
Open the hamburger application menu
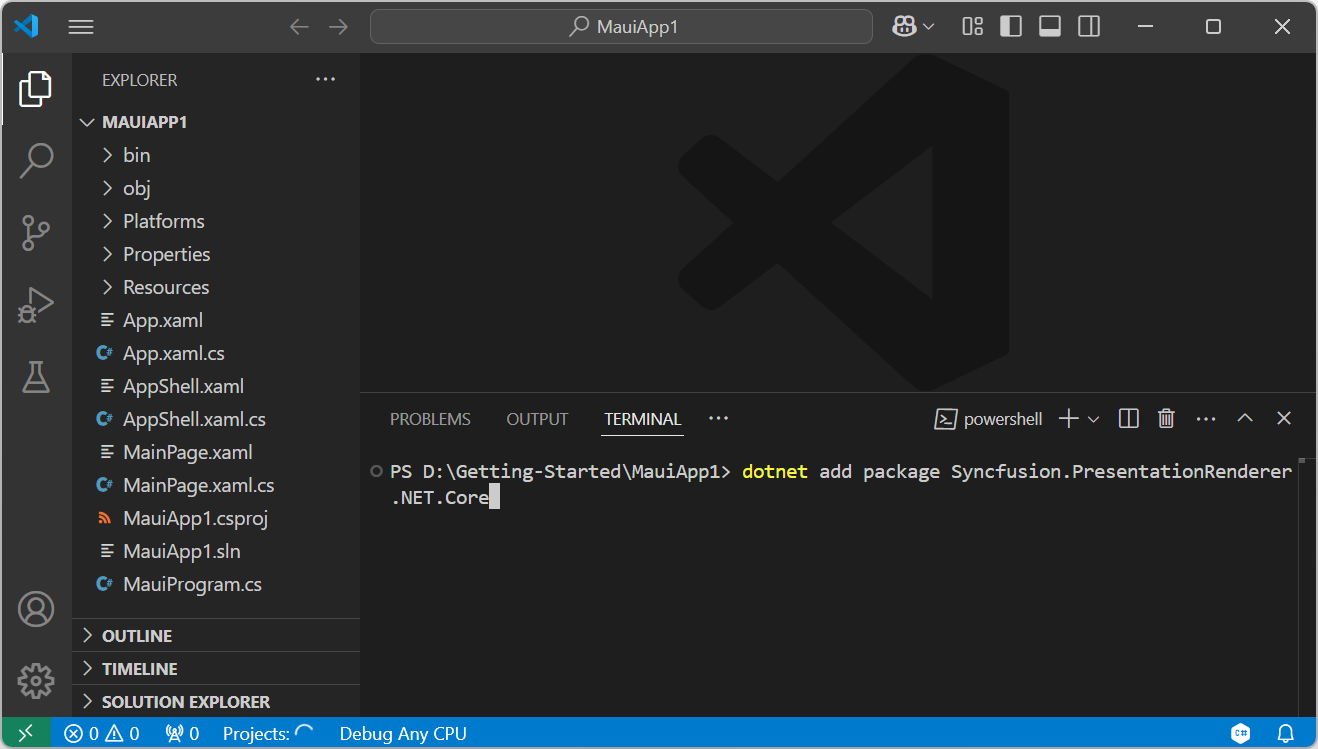click(81, 27)
